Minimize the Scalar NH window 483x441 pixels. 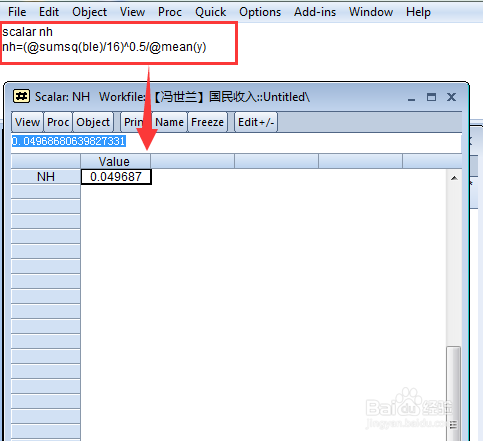tap(411, 98)
